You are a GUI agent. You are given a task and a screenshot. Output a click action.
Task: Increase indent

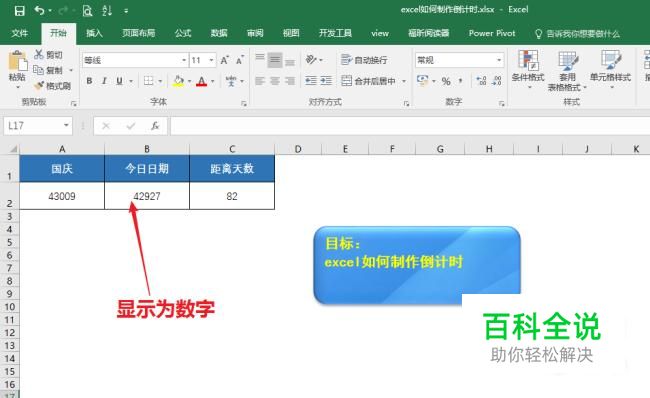point(326,81)
